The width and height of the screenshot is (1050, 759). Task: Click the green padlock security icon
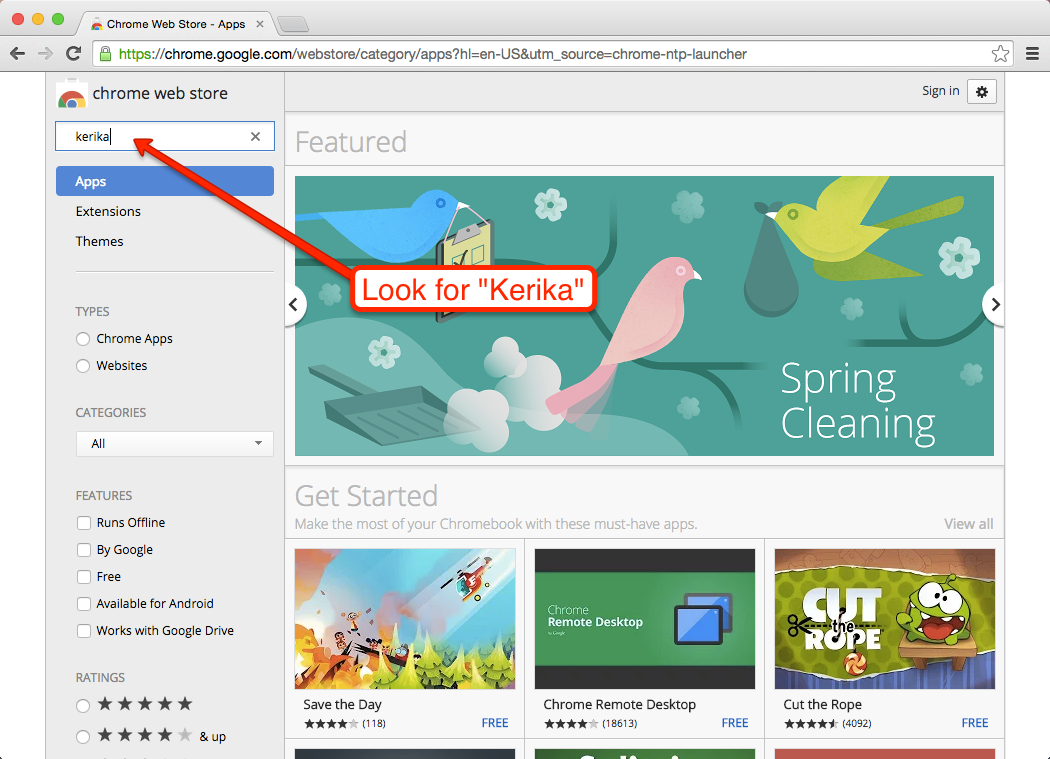click(105, 54)
